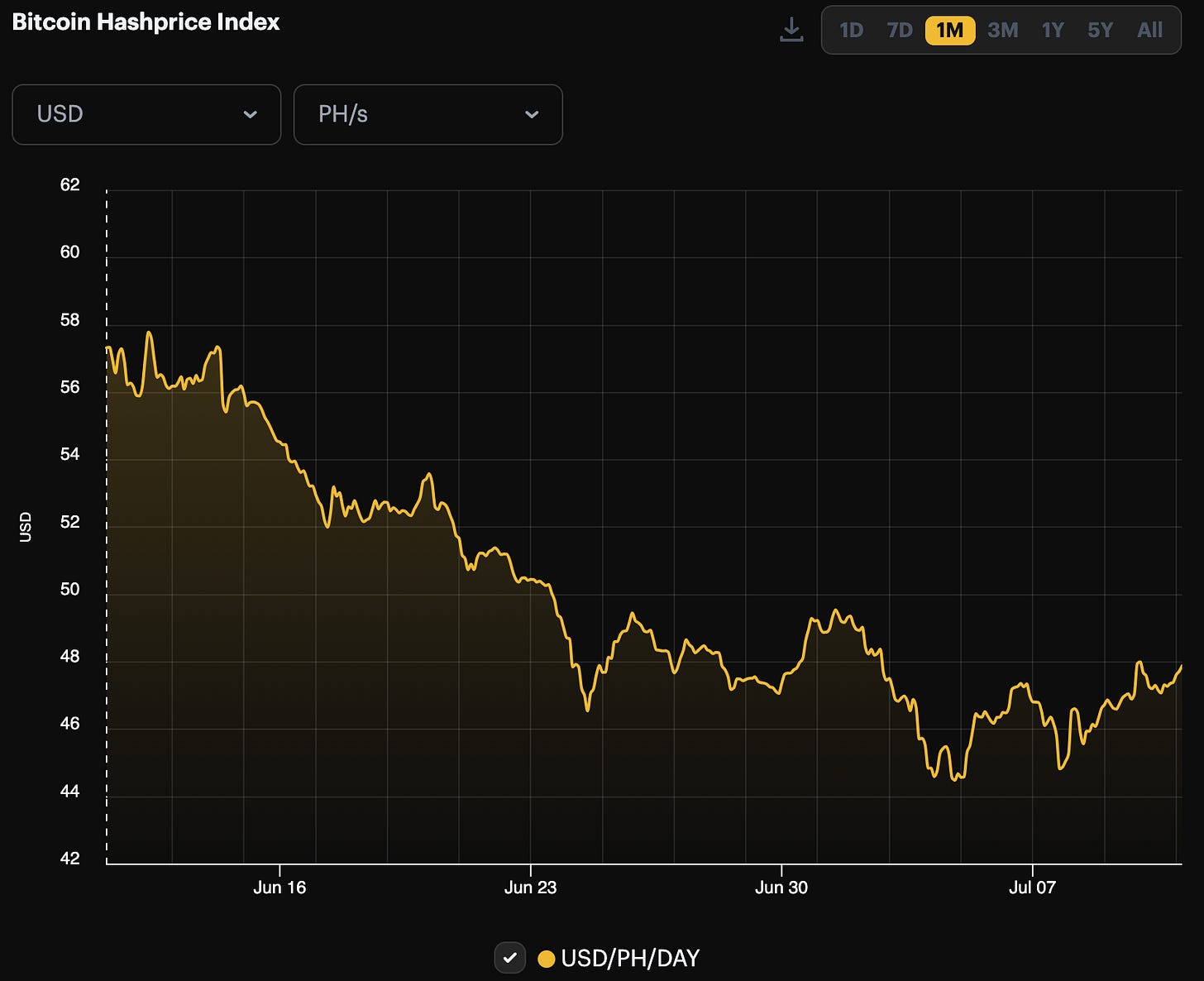
Task: Open the USD currency dropdown
Action: pos(146,114)
